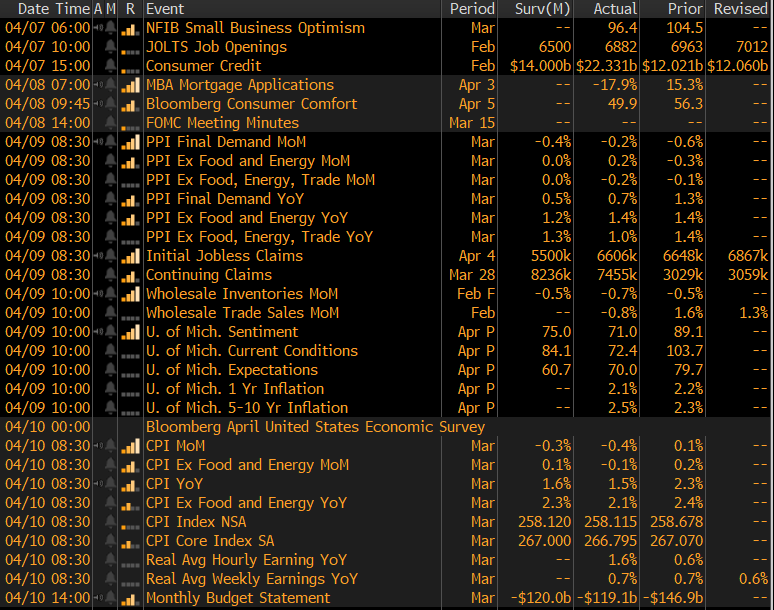Screen dimensions: 774x610
Task: Click the relevance bars for MBA Mortgage Applications
Action: (x=130, y=85)
